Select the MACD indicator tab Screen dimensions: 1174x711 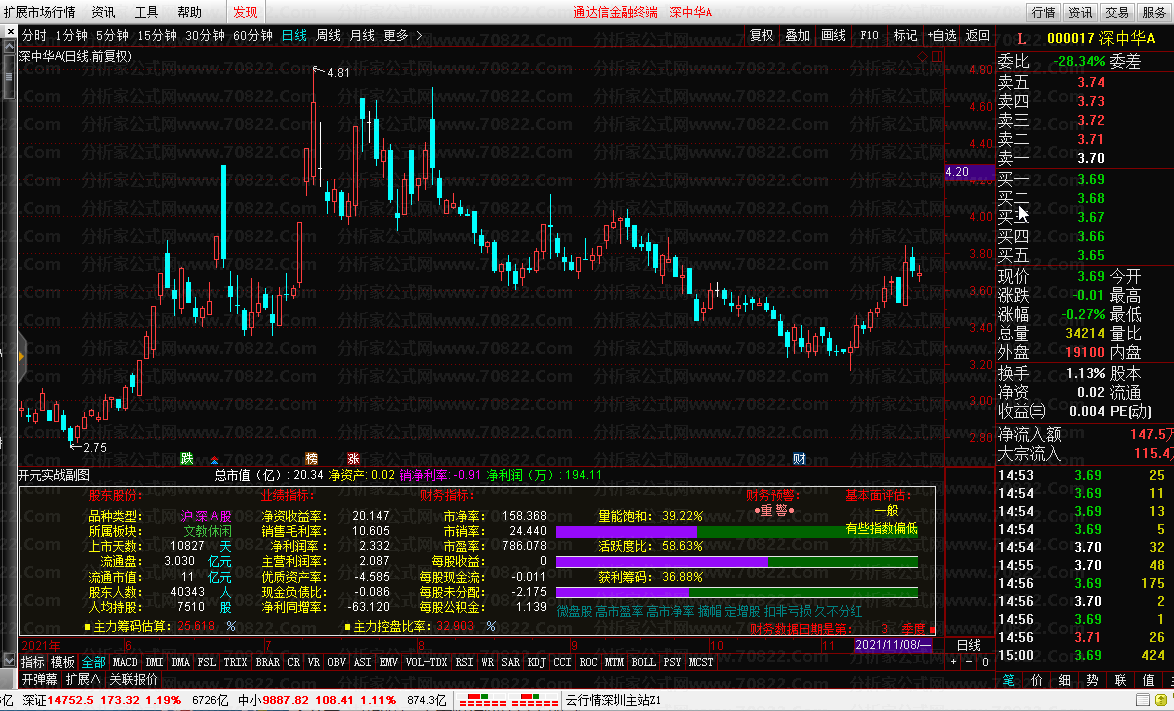pyautogui.click(x=124, y=662)
